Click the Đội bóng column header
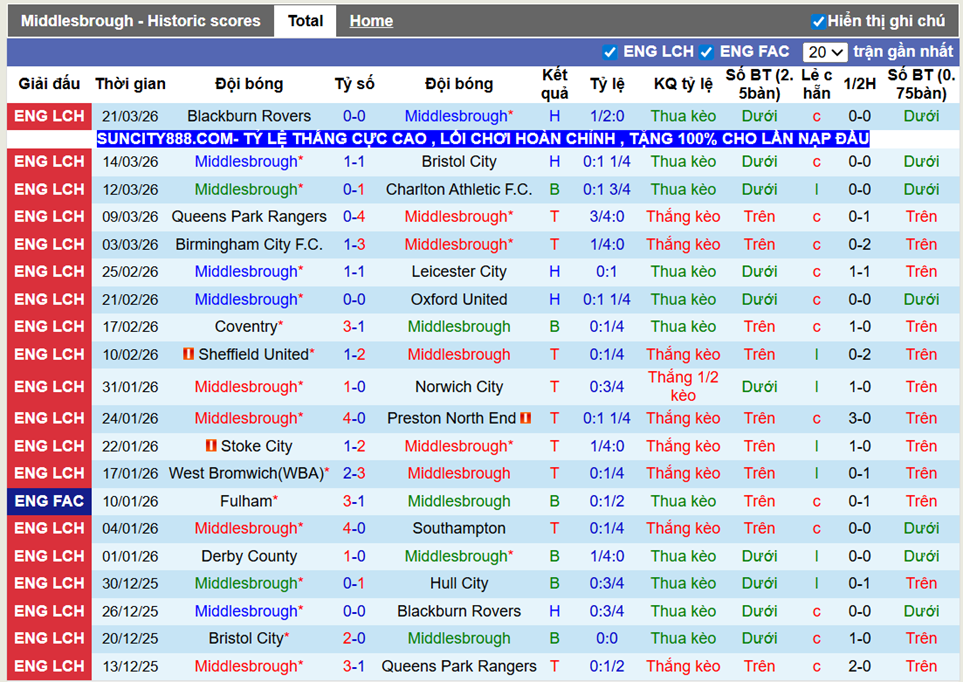The height and width of the screenshot is (682, 963). pos(249,84)
